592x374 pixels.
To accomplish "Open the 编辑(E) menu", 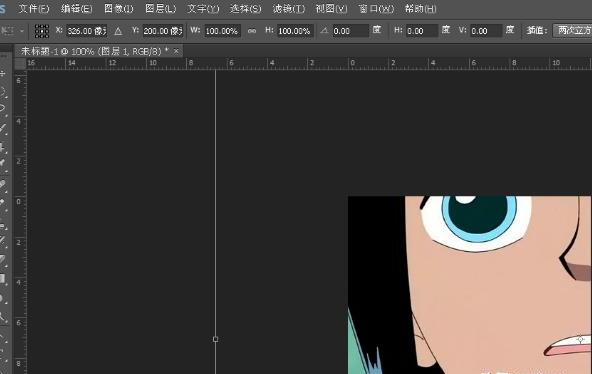I will pos(76,8).
